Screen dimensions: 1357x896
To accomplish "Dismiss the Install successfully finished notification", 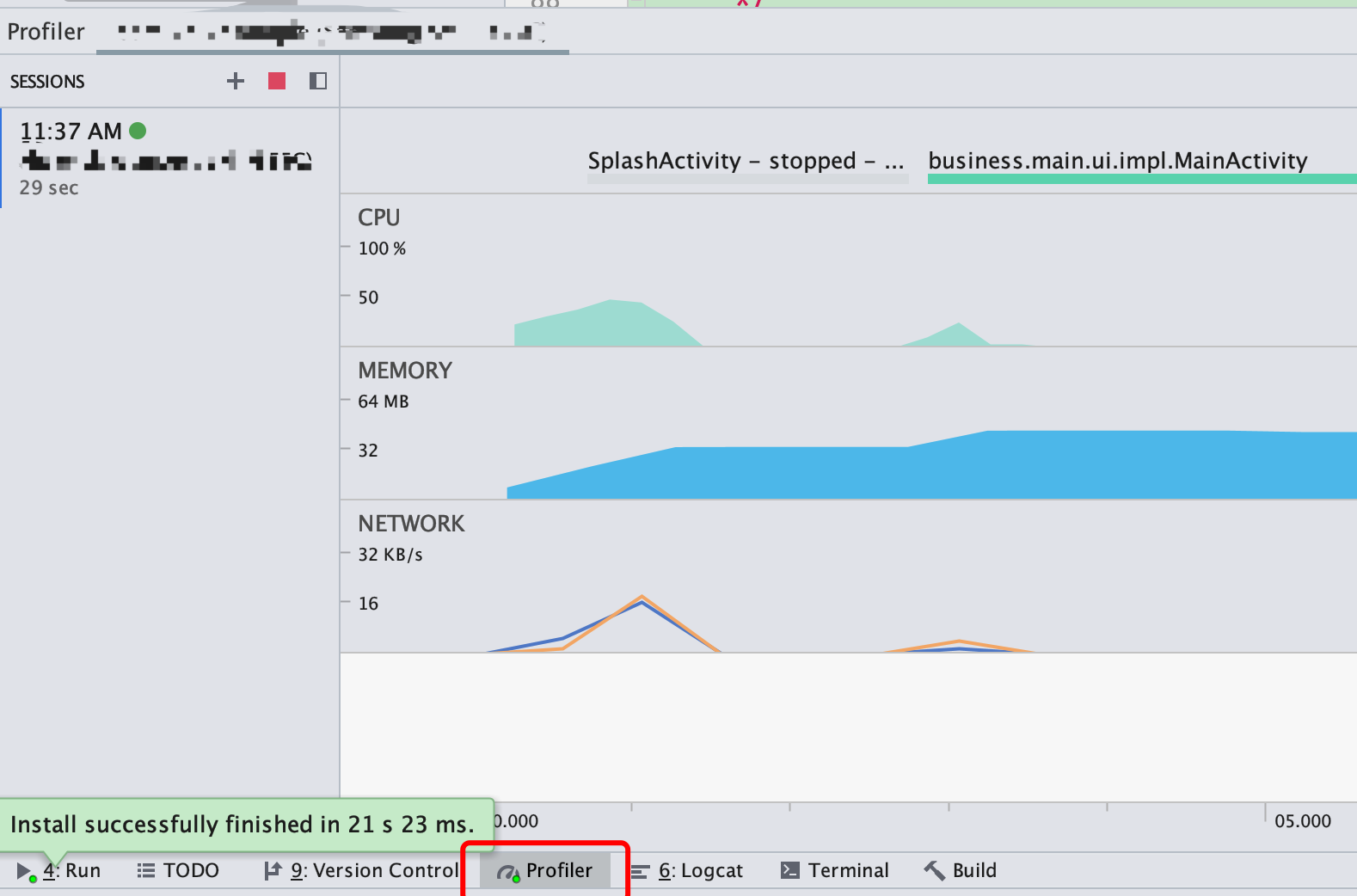I will click(247, 825).
